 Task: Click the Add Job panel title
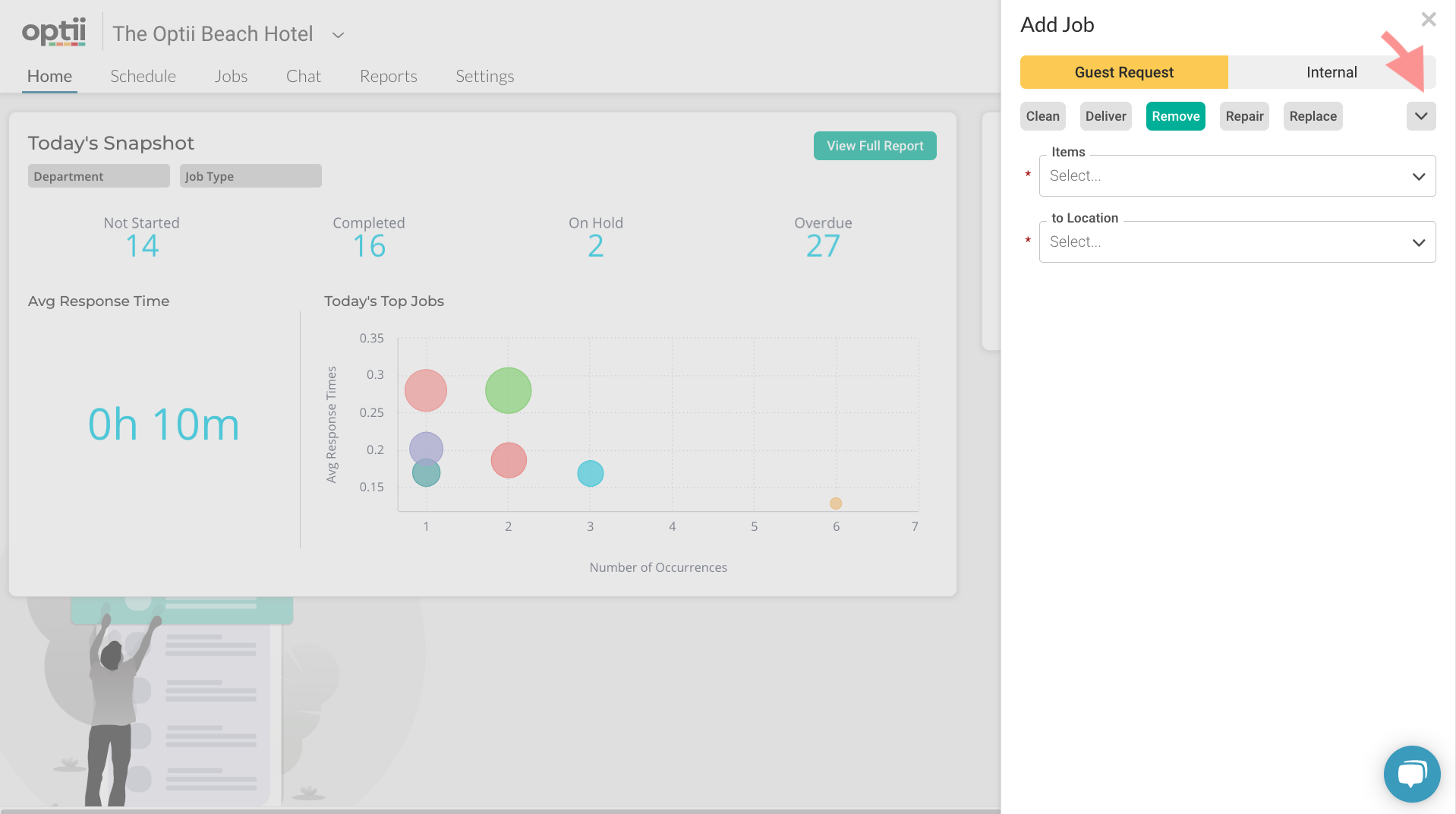tap(1057, 25)
